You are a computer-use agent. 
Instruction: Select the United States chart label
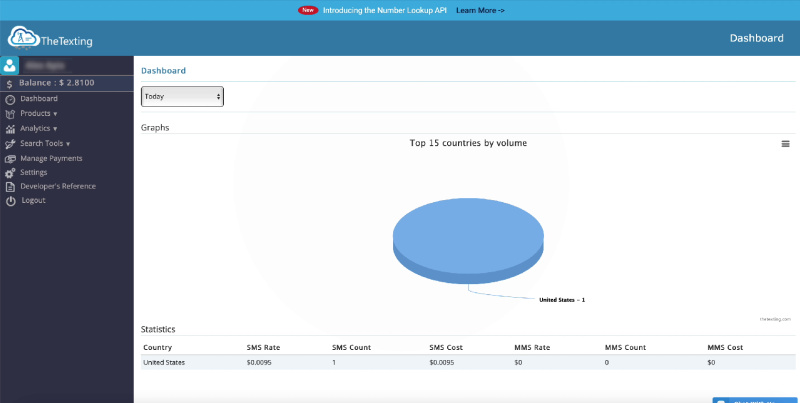561,300
